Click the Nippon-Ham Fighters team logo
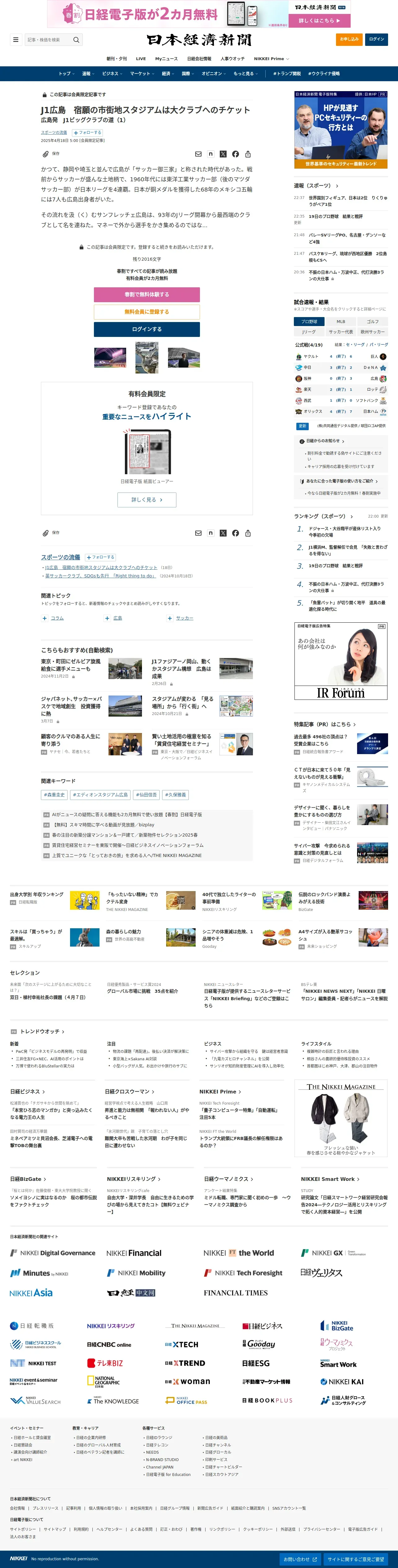398x1568 pixels. tap(383, 412)
